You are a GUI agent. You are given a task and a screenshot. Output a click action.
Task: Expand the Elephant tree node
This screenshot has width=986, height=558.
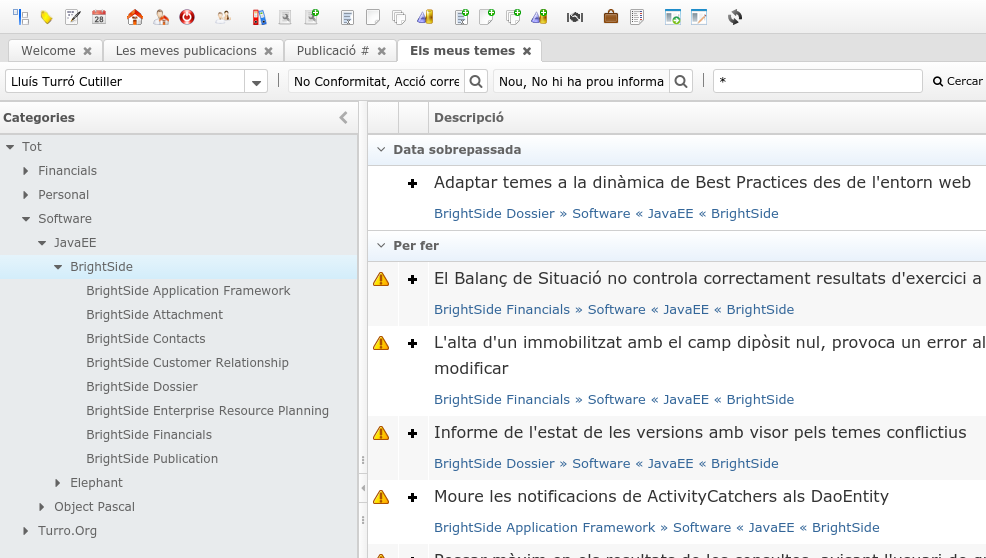(59, 483)
